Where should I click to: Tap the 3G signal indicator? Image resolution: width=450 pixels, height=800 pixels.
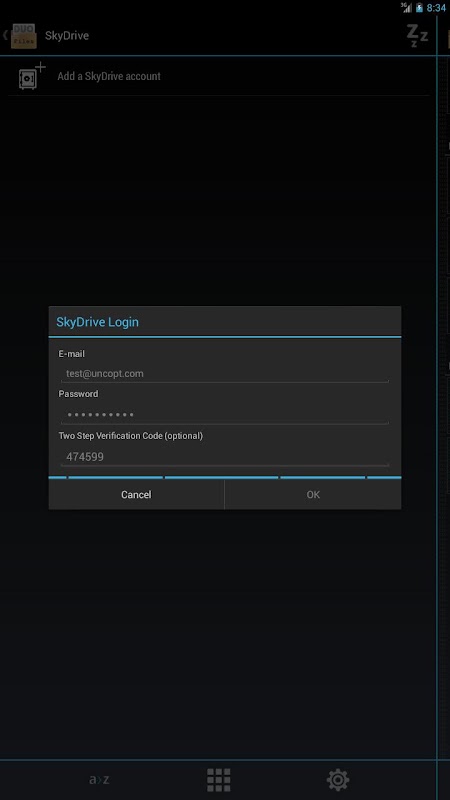(406, 7)
